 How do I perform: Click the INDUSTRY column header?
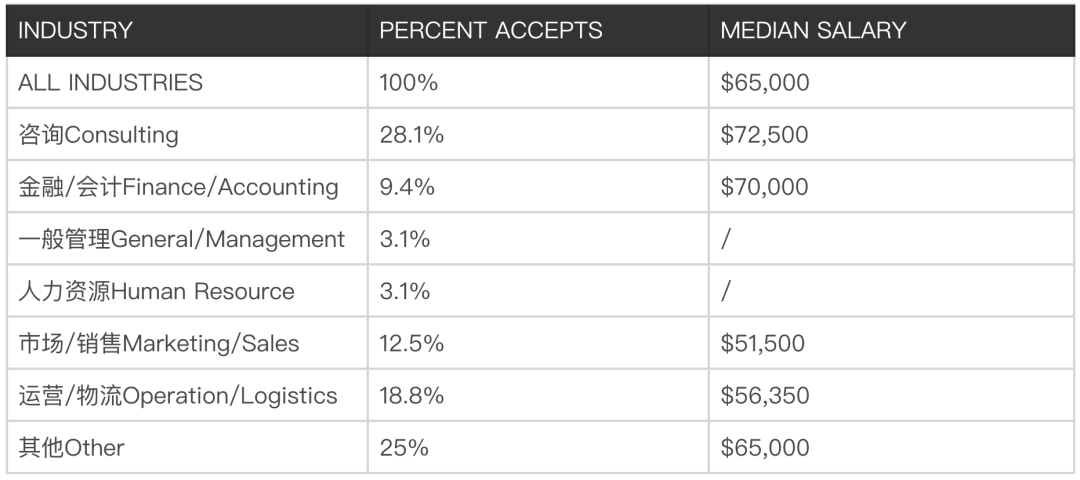pos(75,30)
